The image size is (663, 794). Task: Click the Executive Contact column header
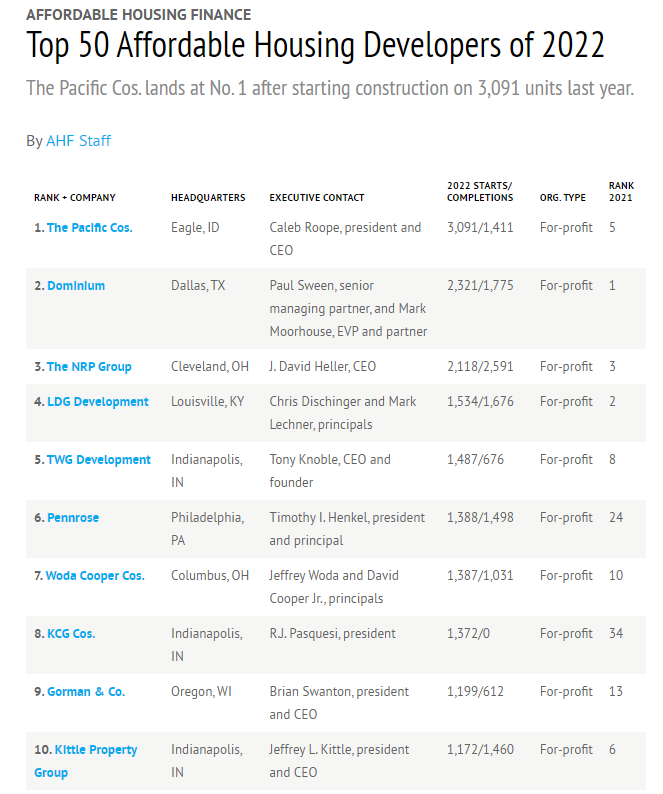tap(317, 197)
